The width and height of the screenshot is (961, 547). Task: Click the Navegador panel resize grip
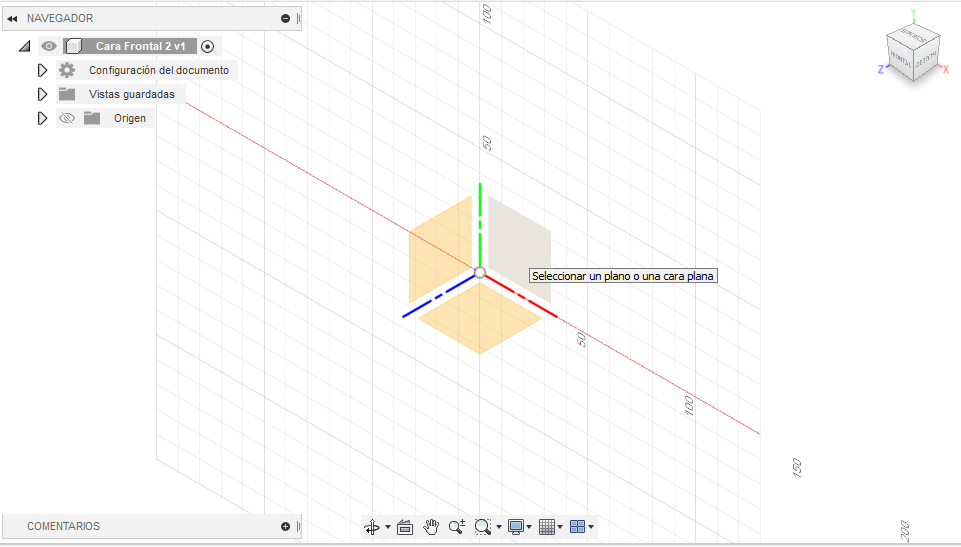(298, 18)
